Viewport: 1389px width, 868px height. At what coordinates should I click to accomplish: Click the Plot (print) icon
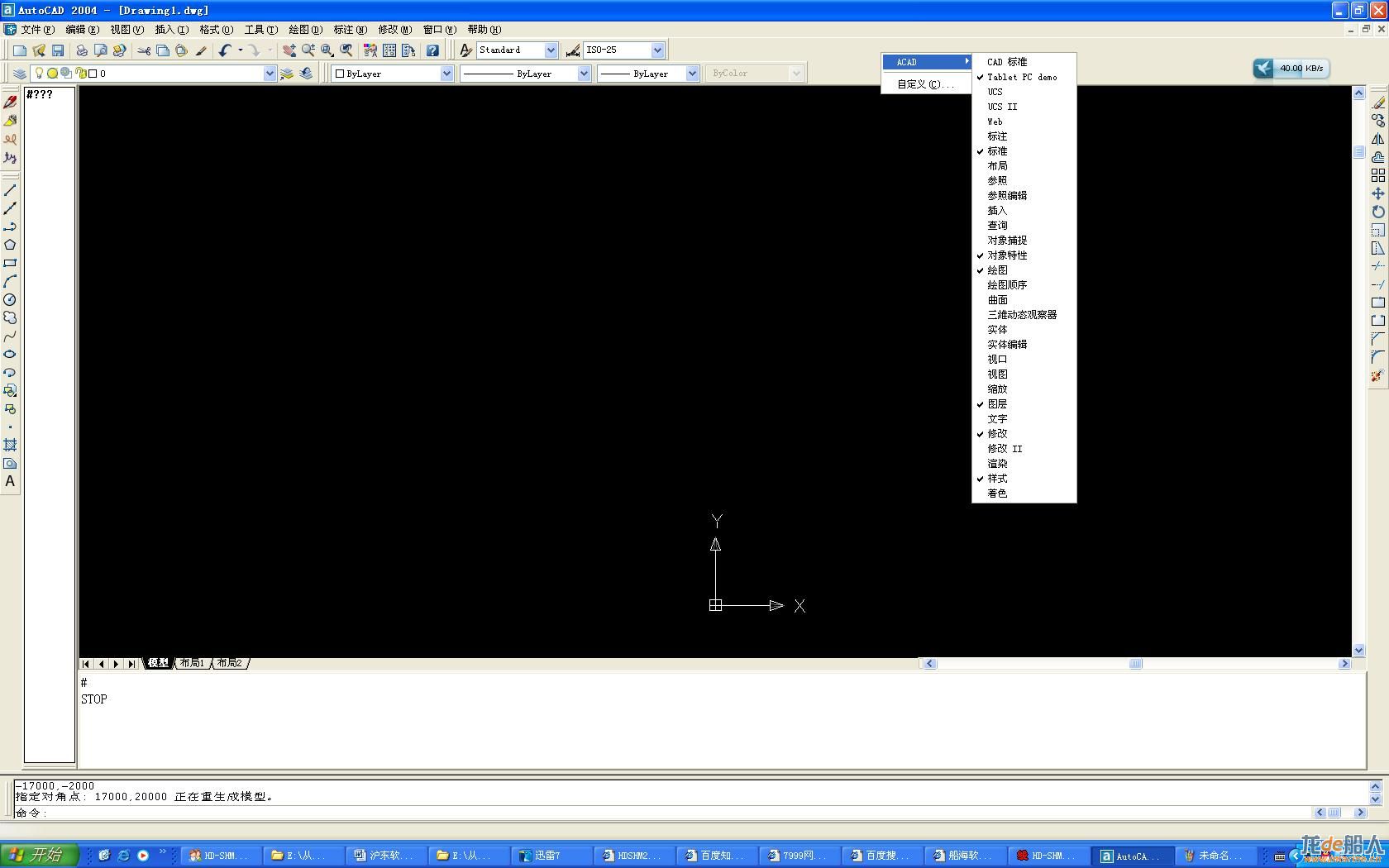[82, 50]
